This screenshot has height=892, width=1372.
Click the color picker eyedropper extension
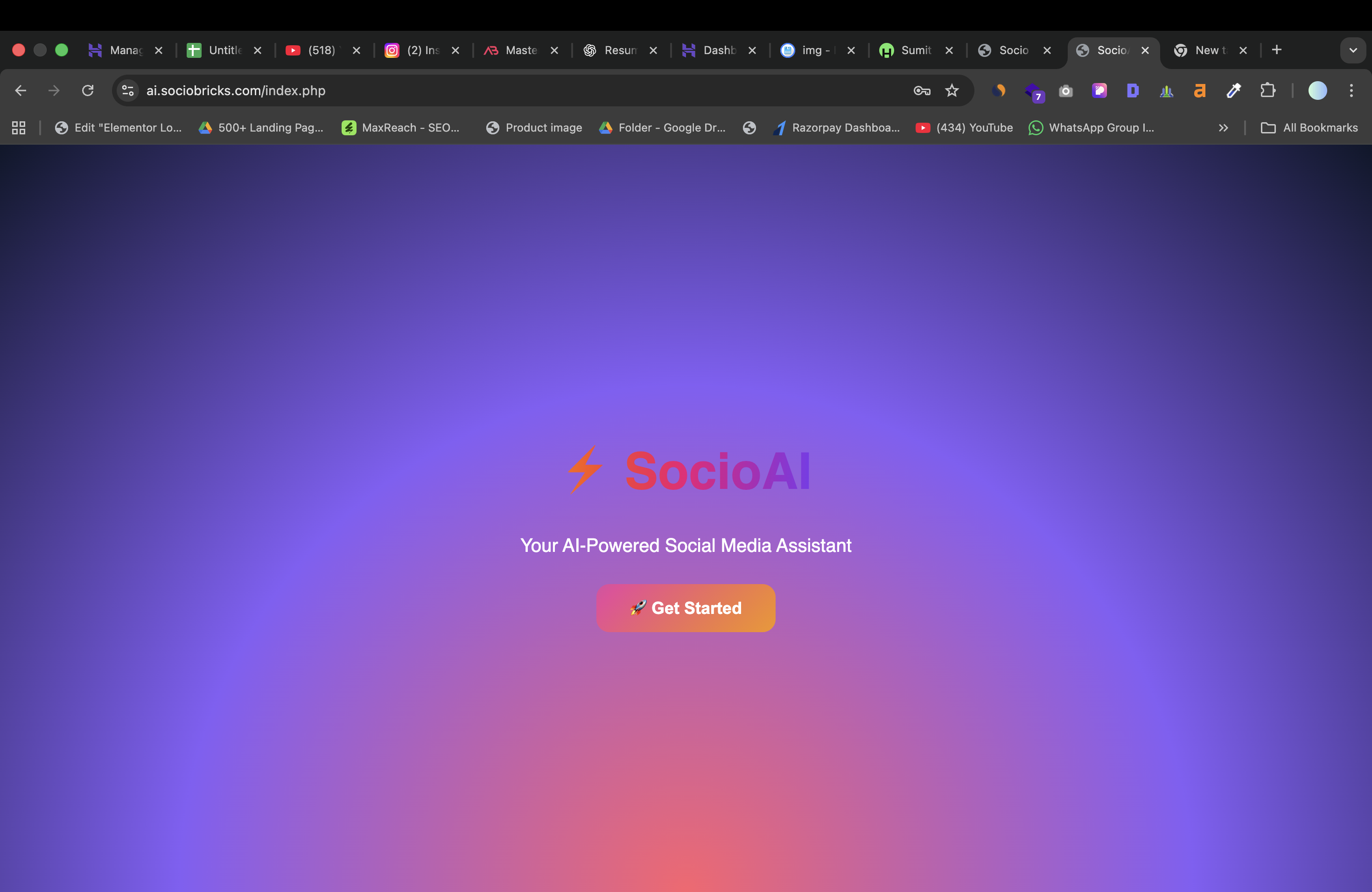pos(1234,91)
